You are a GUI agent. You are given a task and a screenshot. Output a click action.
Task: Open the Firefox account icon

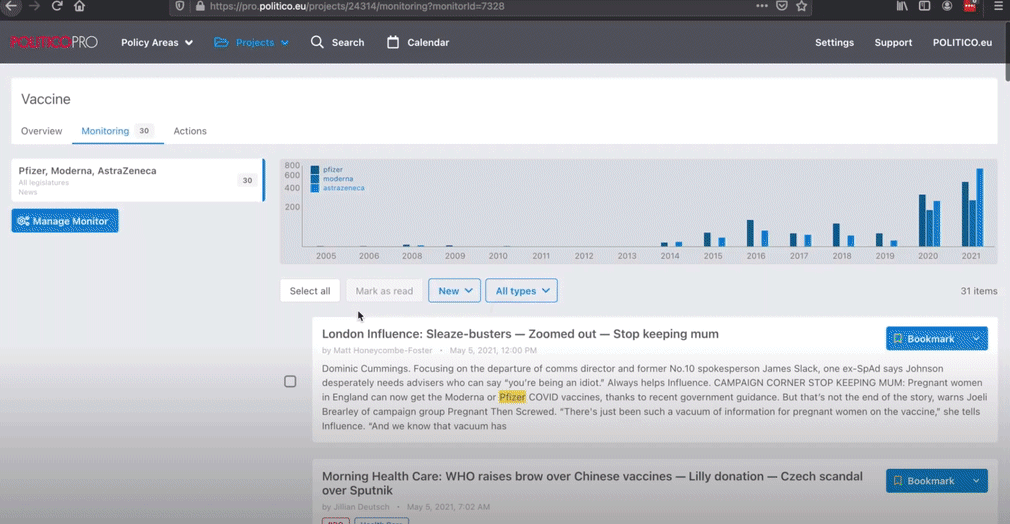947,6
